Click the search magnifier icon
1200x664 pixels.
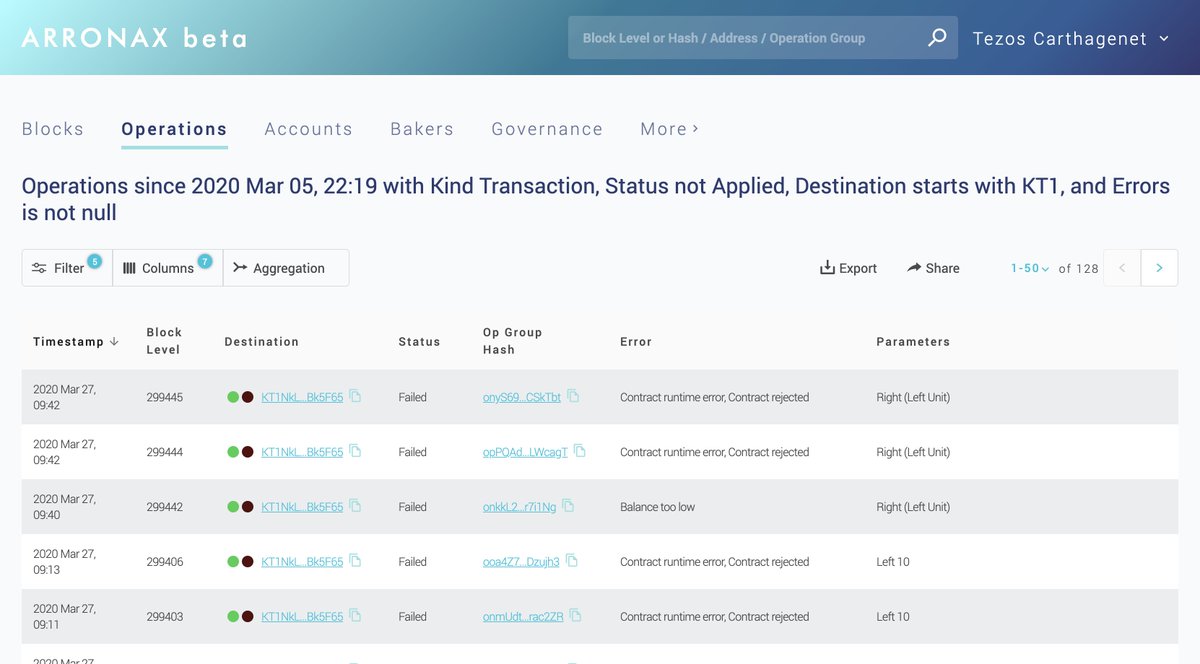coord(937,38)
